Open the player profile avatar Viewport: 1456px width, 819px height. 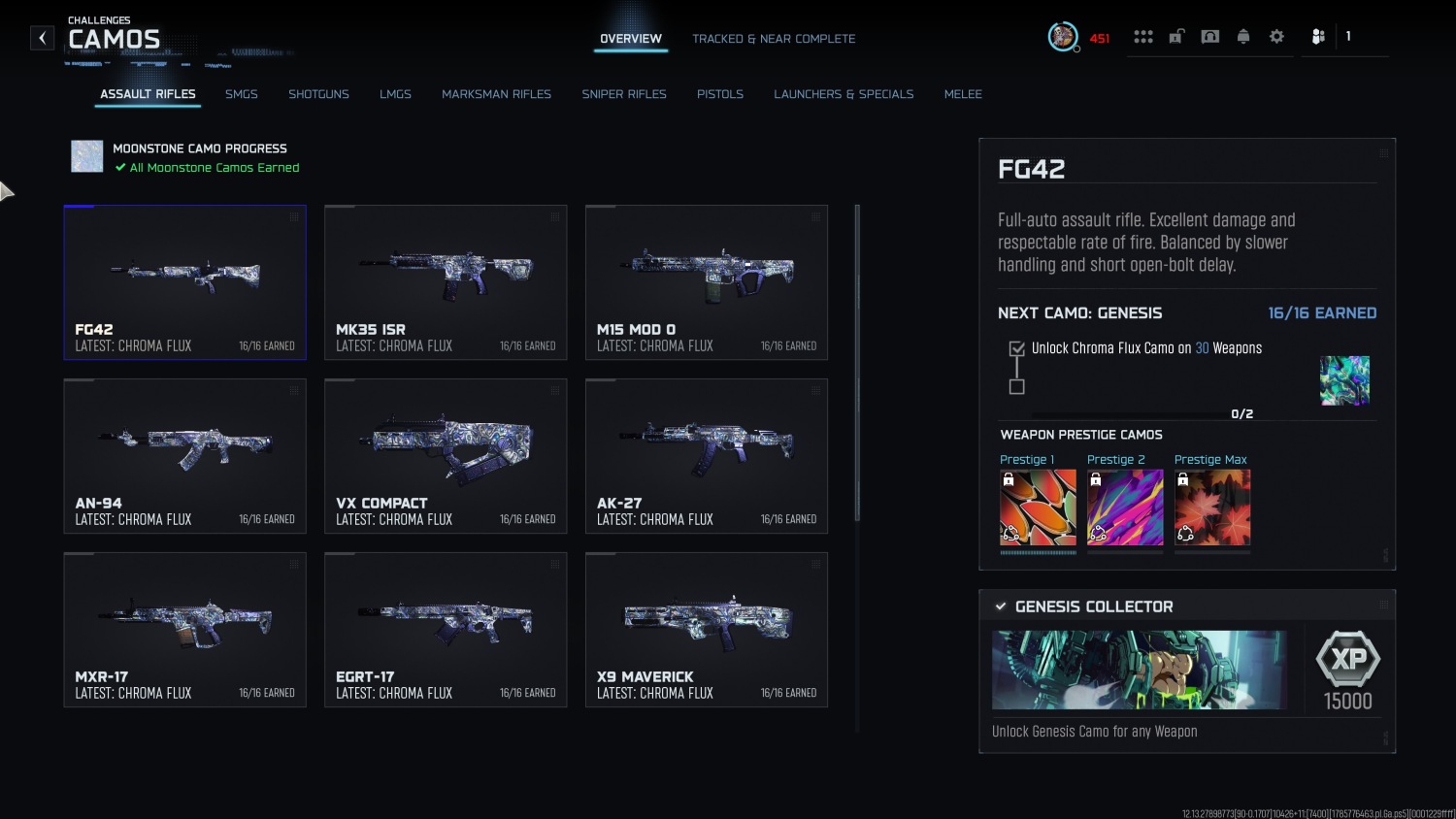click(x=1063, y=37)
